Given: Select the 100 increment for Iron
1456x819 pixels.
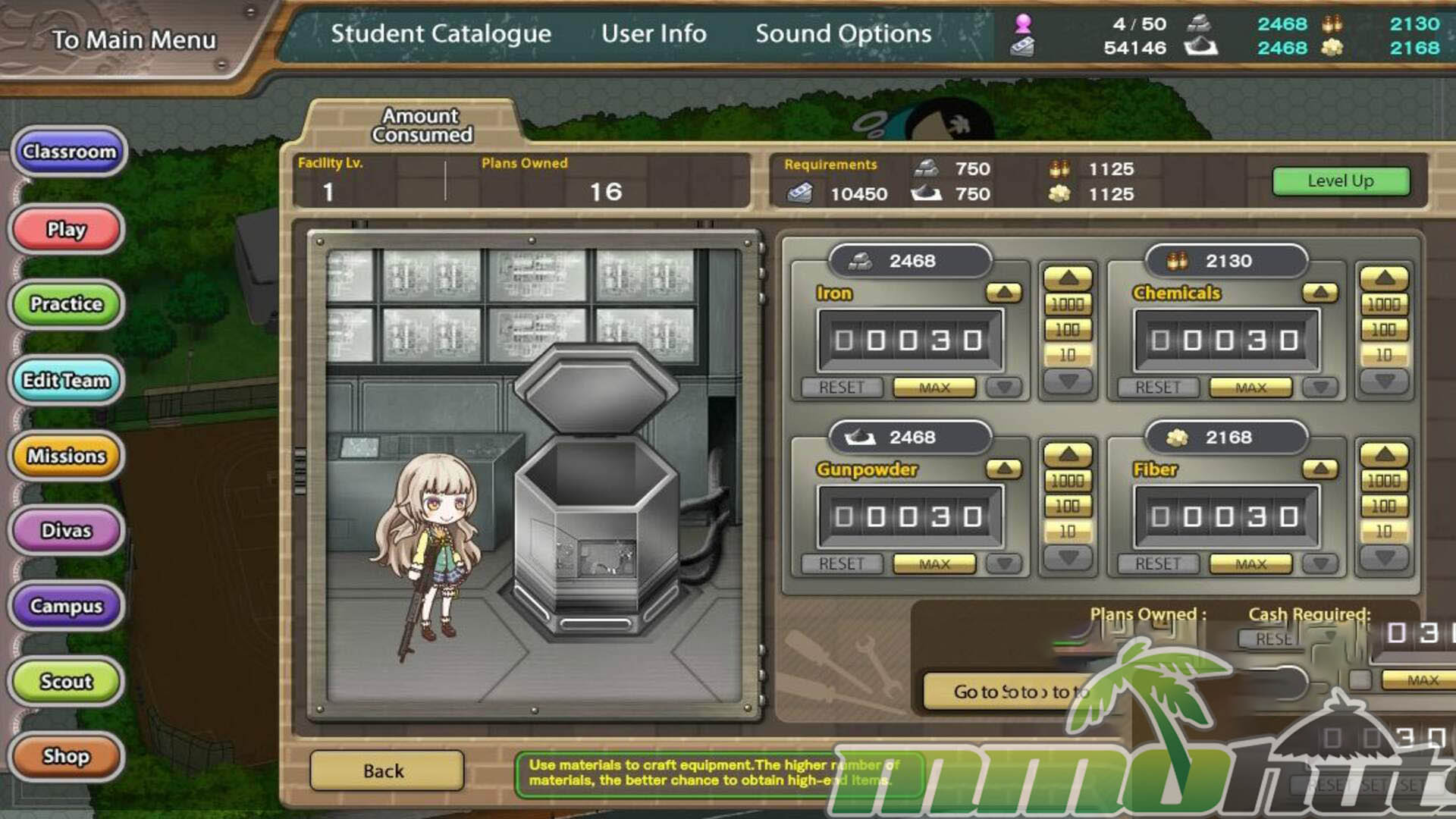Looking at the screenshot, I should [1067, 329].
